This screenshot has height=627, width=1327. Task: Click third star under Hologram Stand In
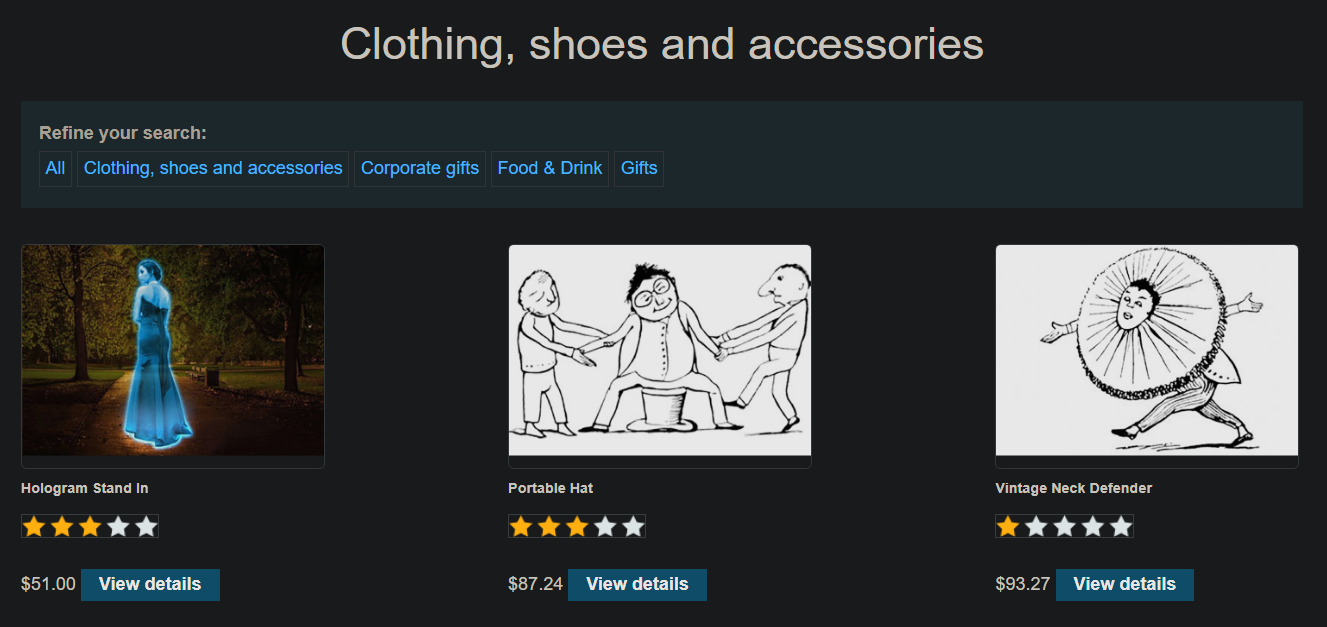point(90,526)
